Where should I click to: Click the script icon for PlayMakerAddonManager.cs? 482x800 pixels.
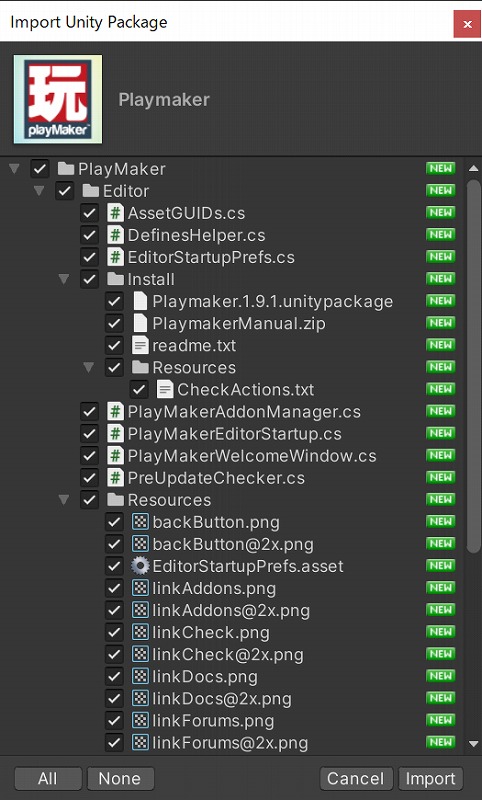pos(115,412)
